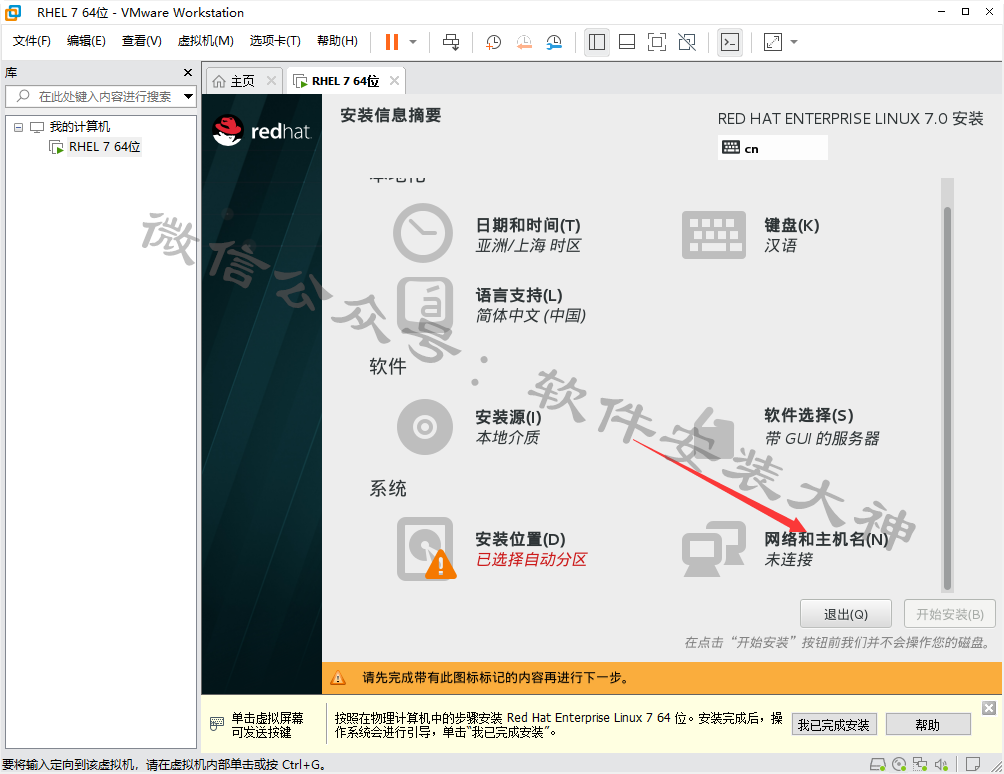
Task: Enter full screen mode
Action: (657, 42)
